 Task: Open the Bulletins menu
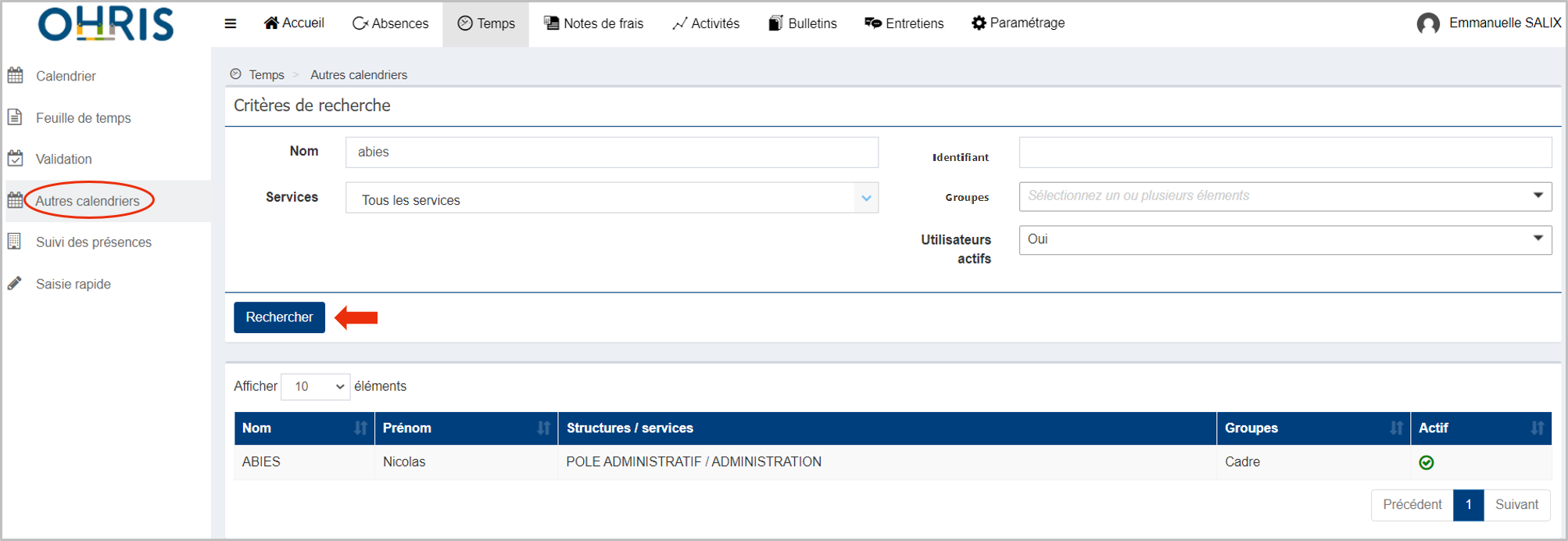click(x=802, y=23)
